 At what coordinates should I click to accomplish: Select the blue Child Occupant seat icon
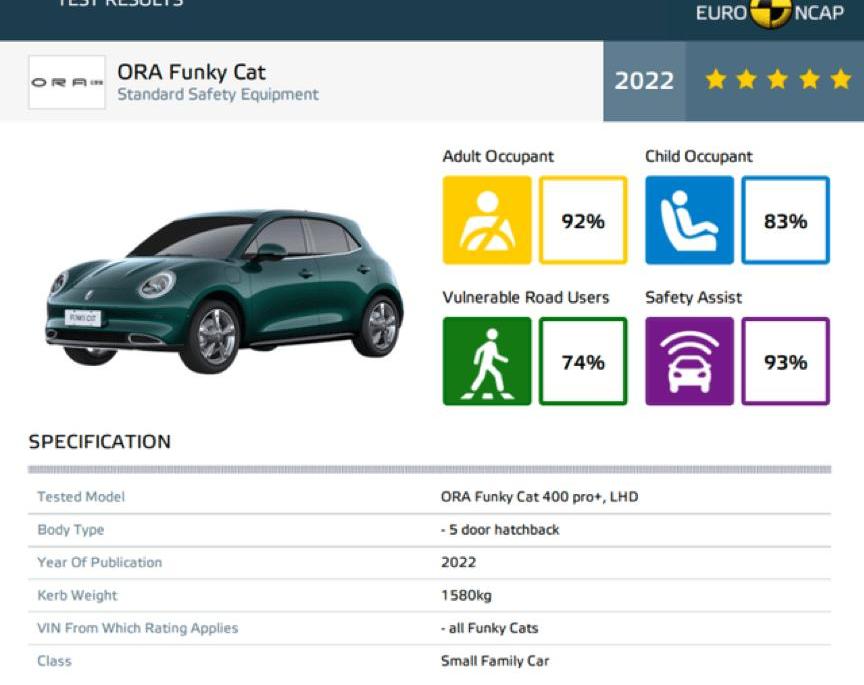tap(689, 218)
